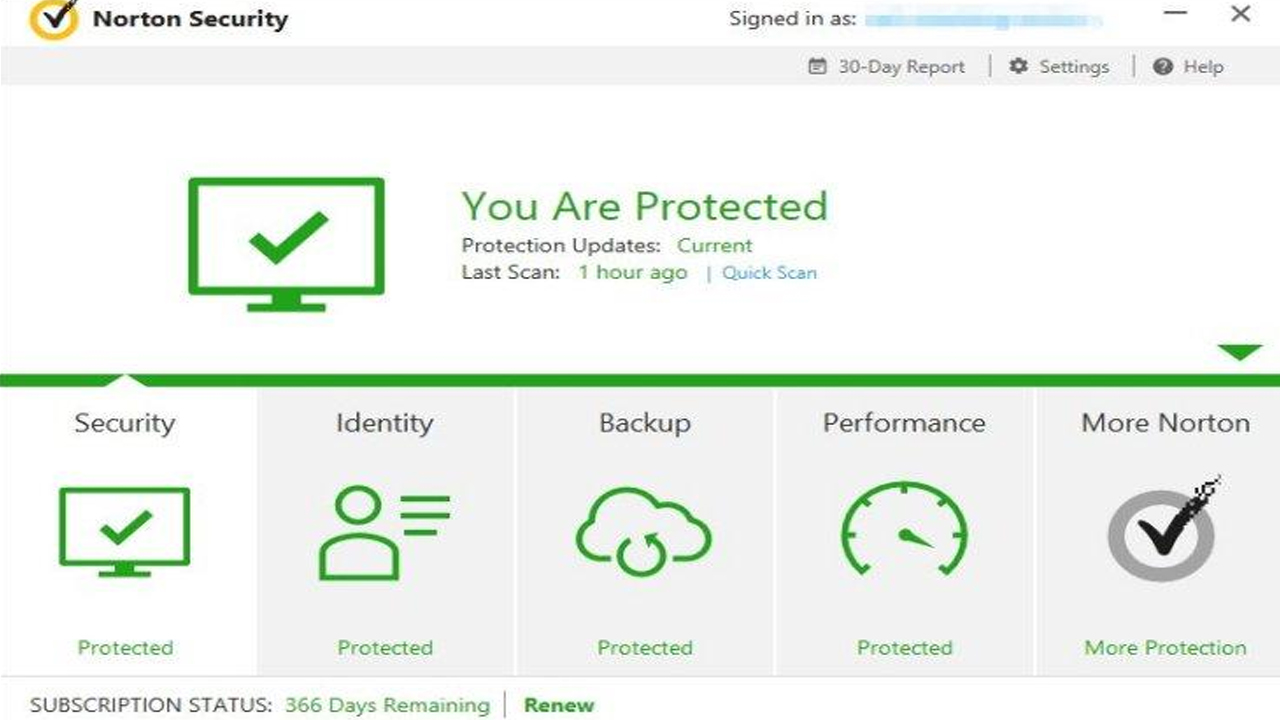Viewport: 1280px width, 720px height.
Task: Click the Performance speedometer icon
Action: tap(904, 531)
